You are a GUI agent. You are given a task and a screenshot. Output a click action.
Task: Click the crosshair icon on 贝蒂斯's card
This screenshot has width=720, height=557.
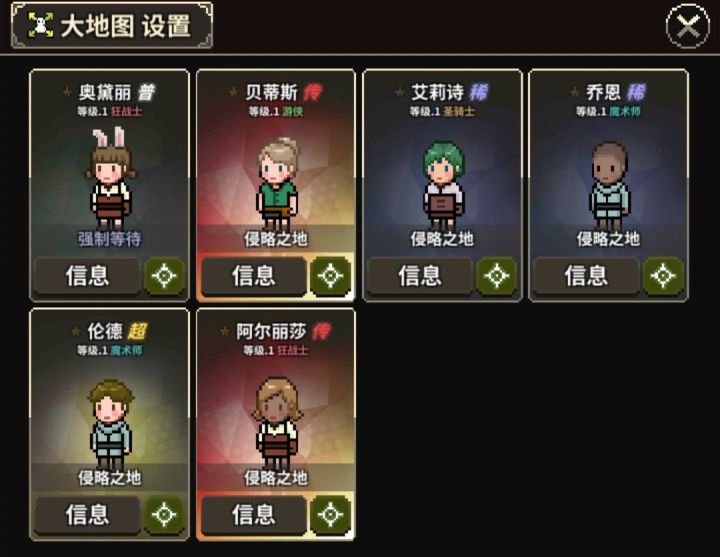click(331, 276)
